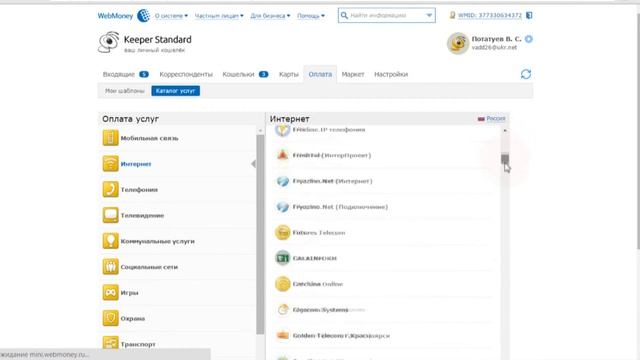
Task: Select the Каталог услуг button
Action: pos(176,91)
